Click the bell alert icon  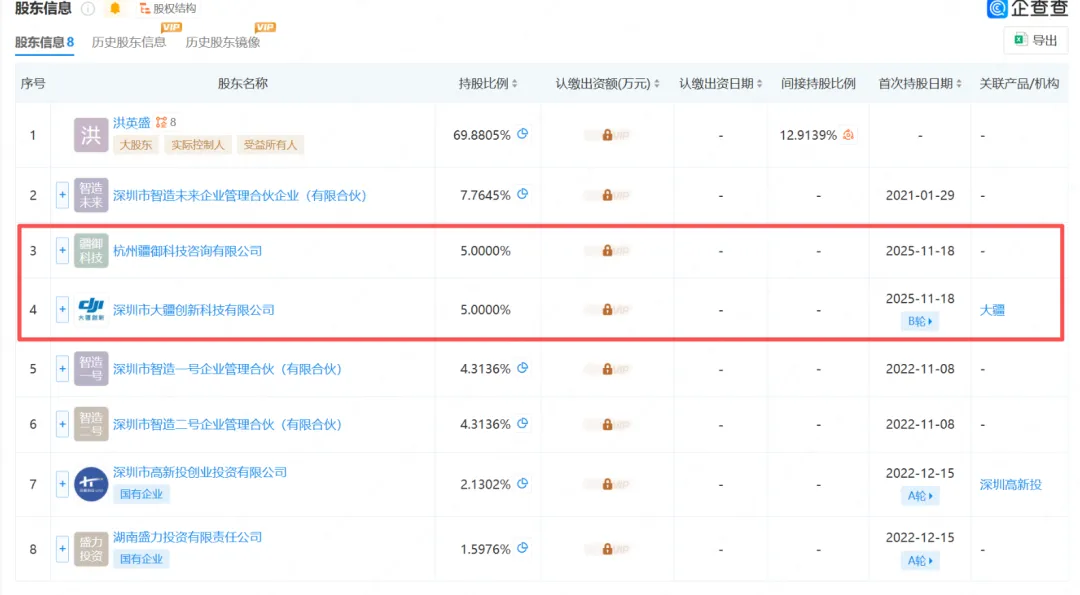point(115,8)
